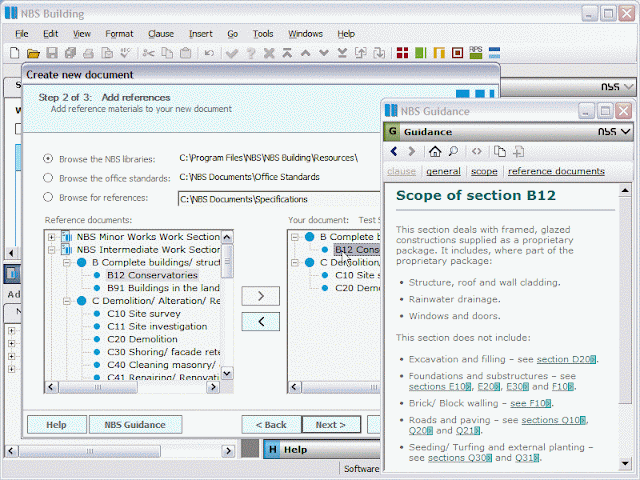Go back in NBS Guidance

pyautogui.click(x=394, y=152)
